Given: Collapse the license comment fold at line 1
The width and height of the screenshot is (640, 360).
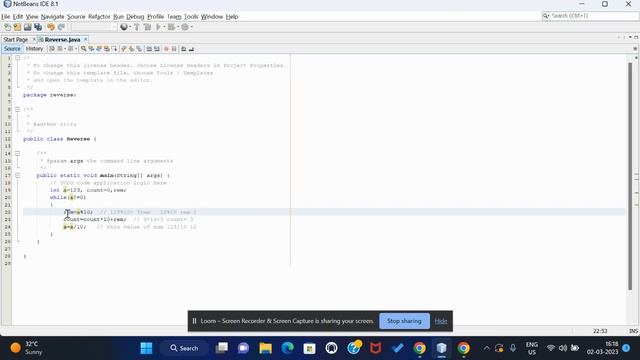Looking at the screenshot, I should click(x=18, y=58).
